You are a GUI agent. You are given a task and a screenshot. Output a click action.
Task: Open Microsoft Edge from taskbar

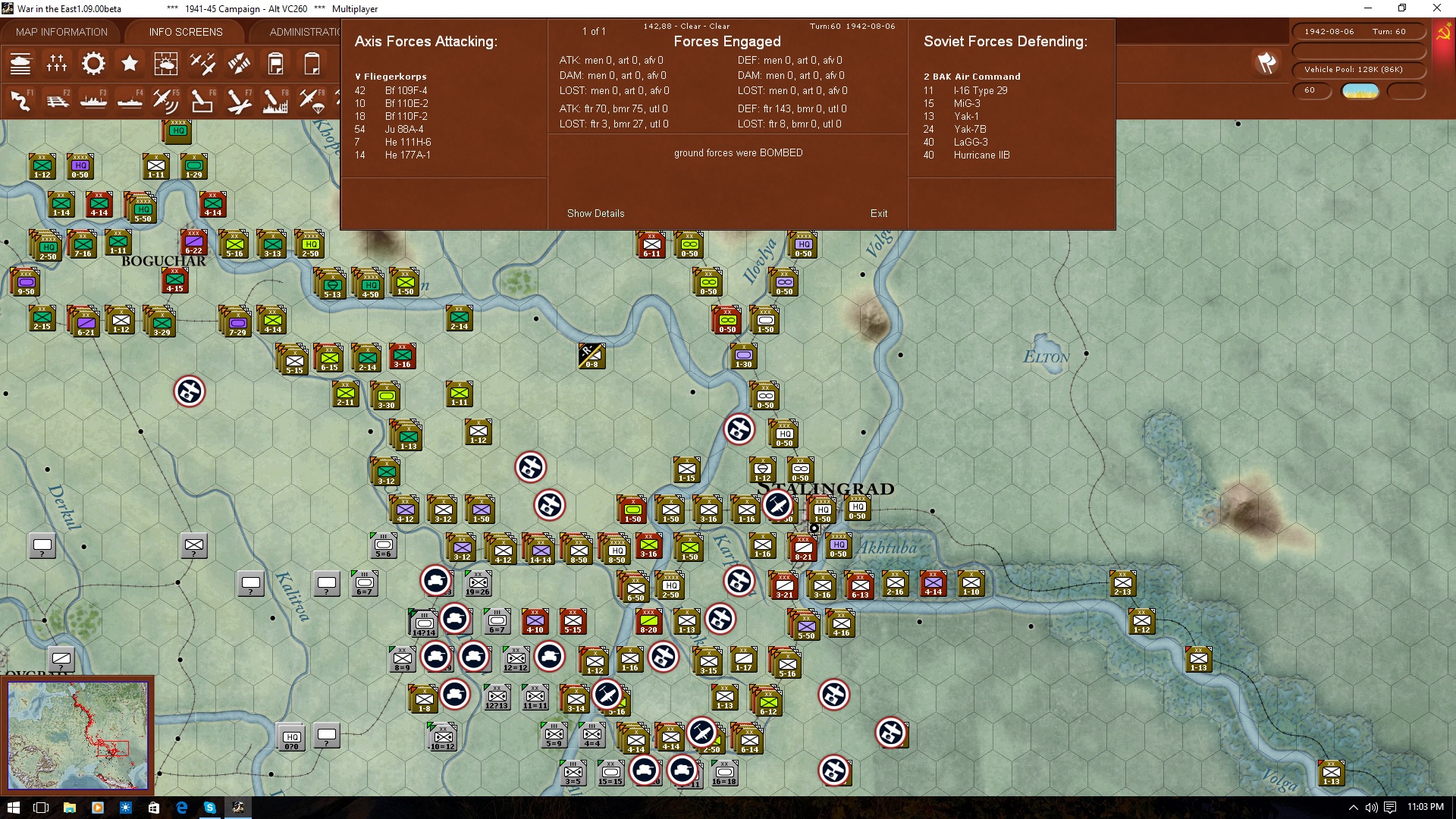(182, 808)
